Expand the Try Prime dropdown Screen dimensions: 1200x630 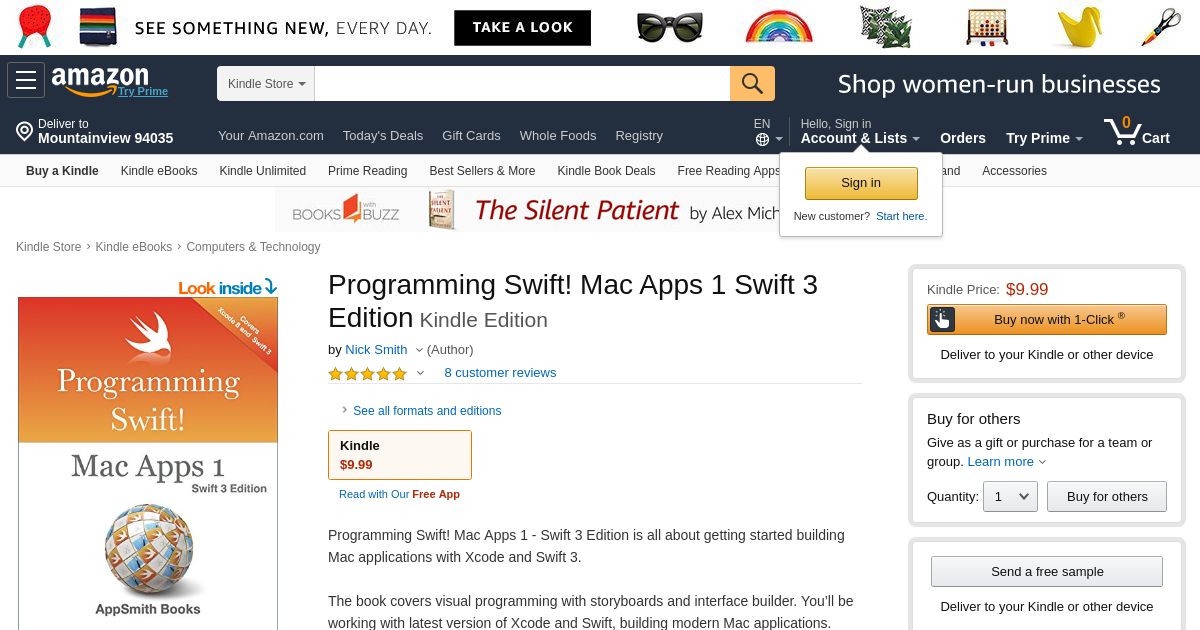tap(1044, 138)
